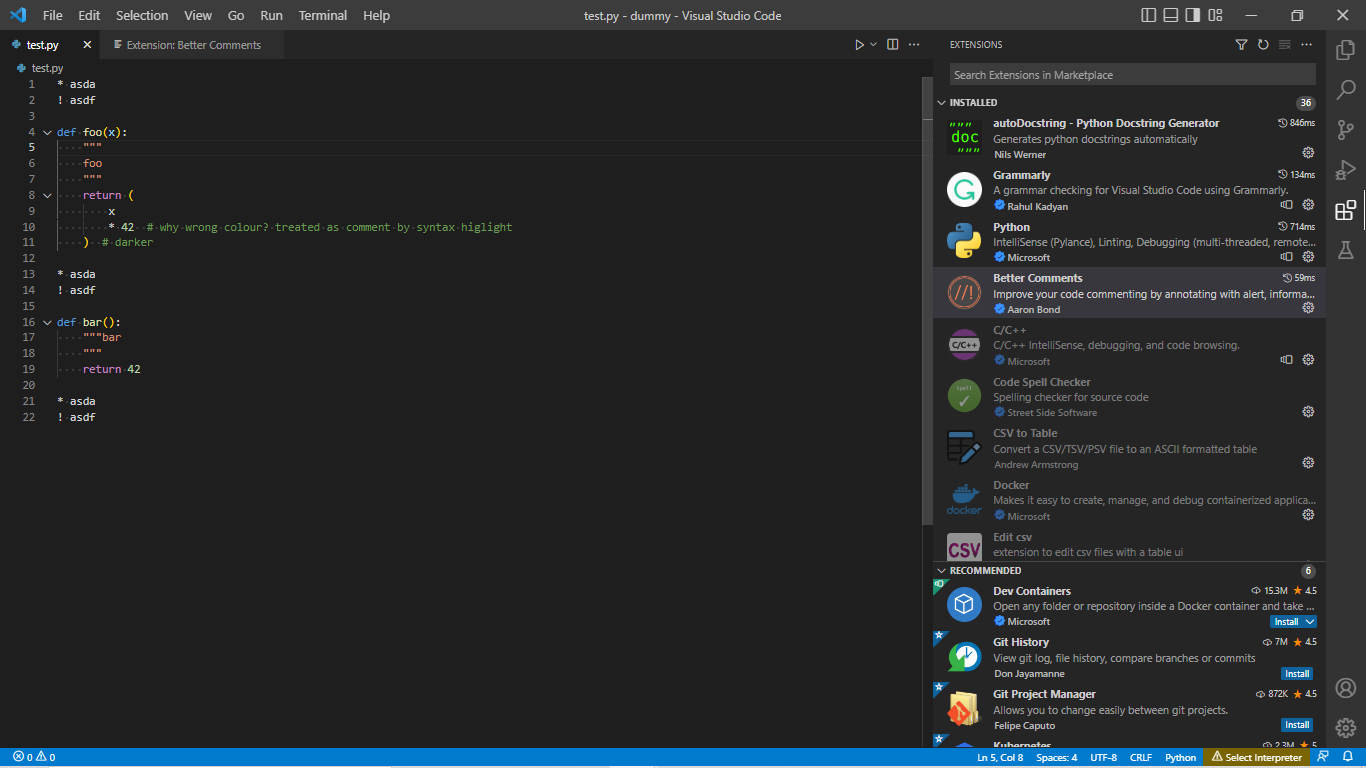Refresh the extensions list

point(1262,44)
